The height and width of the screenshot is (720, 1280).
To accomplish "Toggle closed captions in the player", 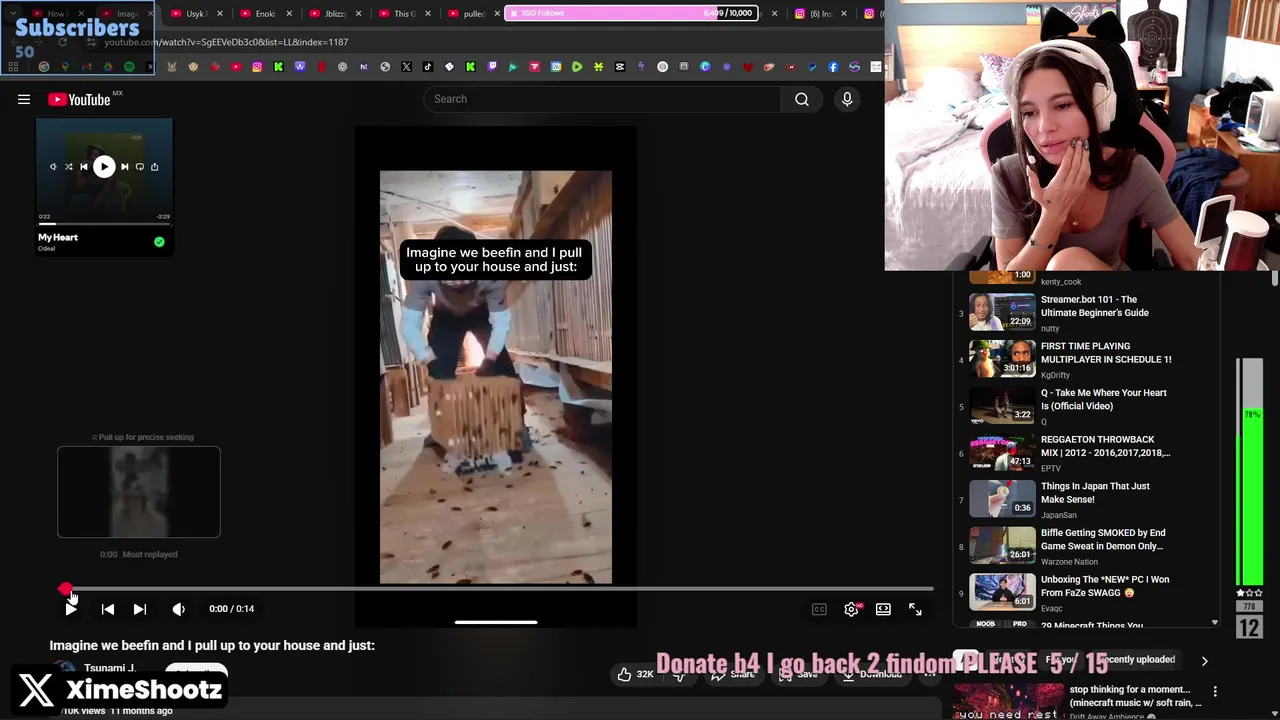I will point(819,609).
